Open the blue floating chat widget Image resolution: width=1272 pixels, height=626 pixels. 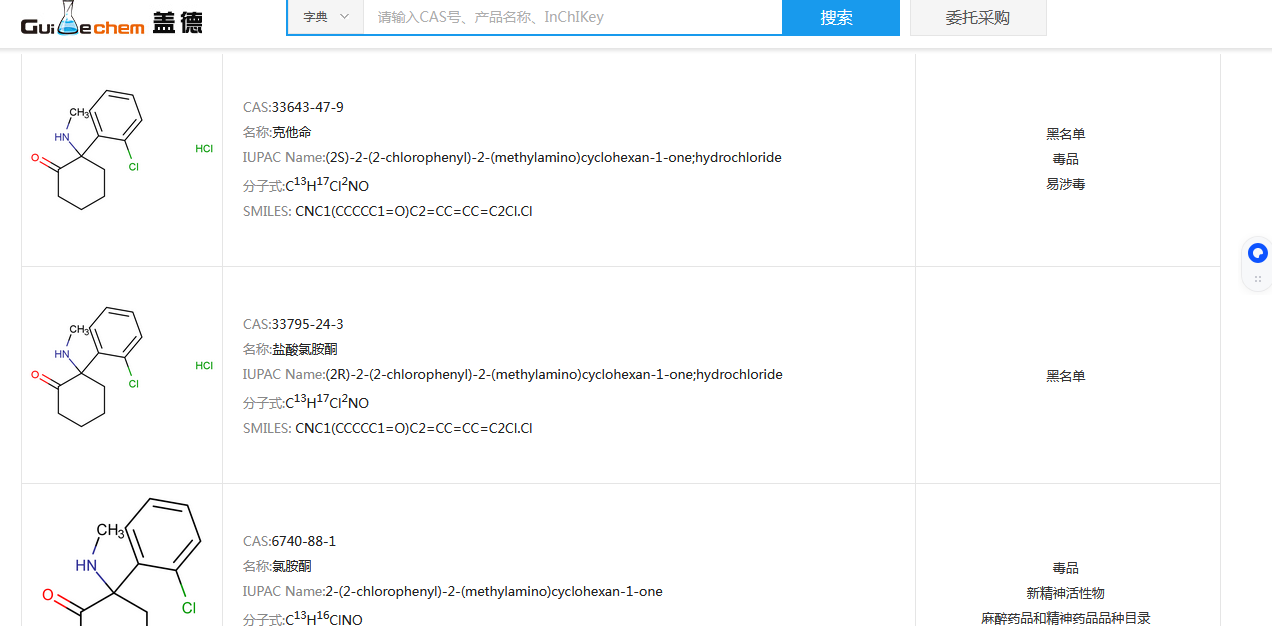coord(1258,253)
